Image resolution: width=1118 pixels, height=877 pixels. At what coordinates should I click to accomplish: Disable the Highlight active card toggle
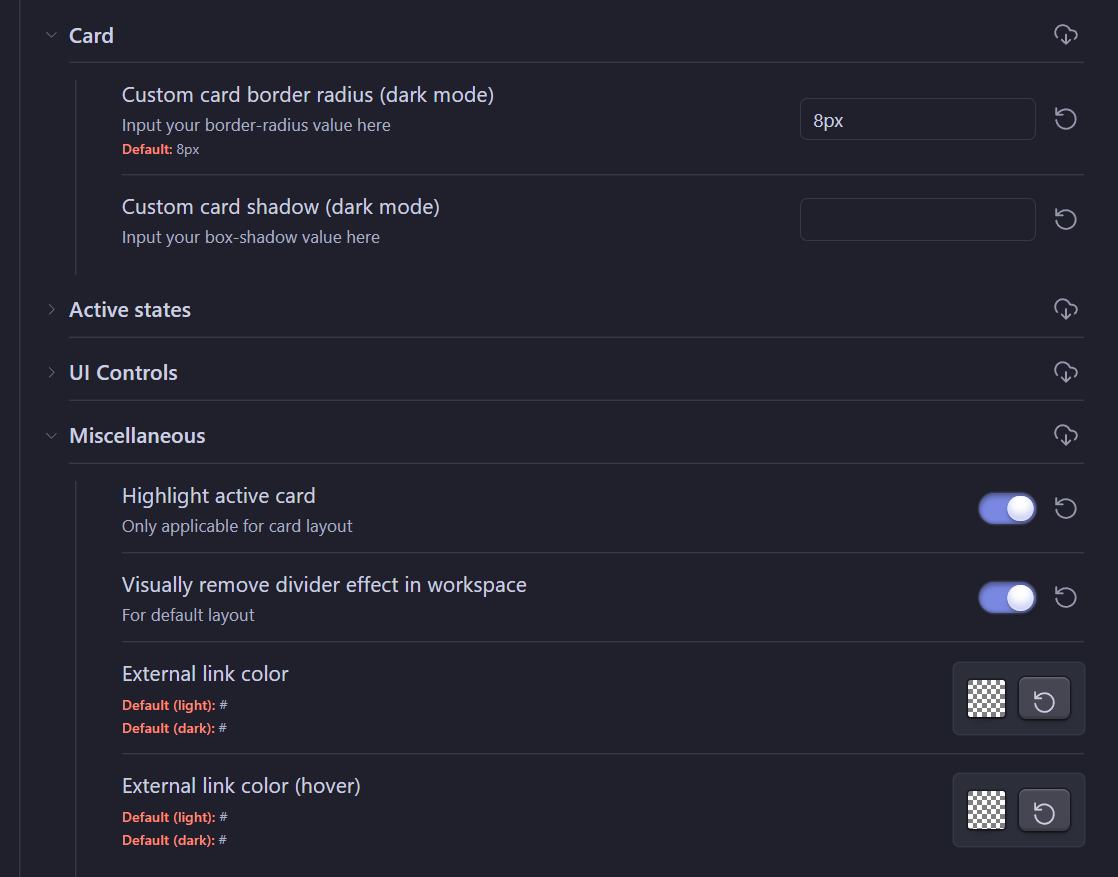coord(1007,509)
